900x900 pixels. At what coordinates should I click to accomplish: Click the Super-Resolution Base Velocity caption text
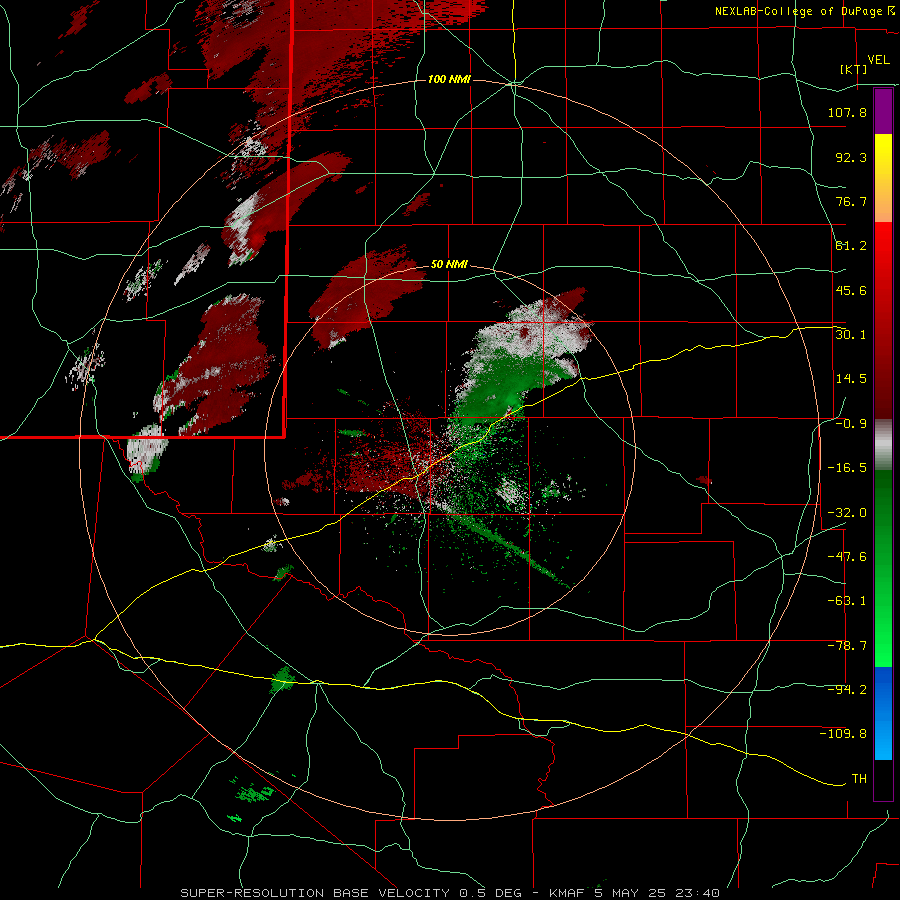click(x=449, y=893)
